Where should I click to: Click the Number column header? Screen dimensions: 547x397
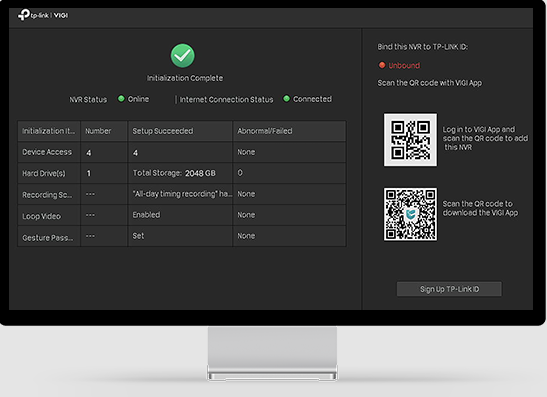pos(98,131)
